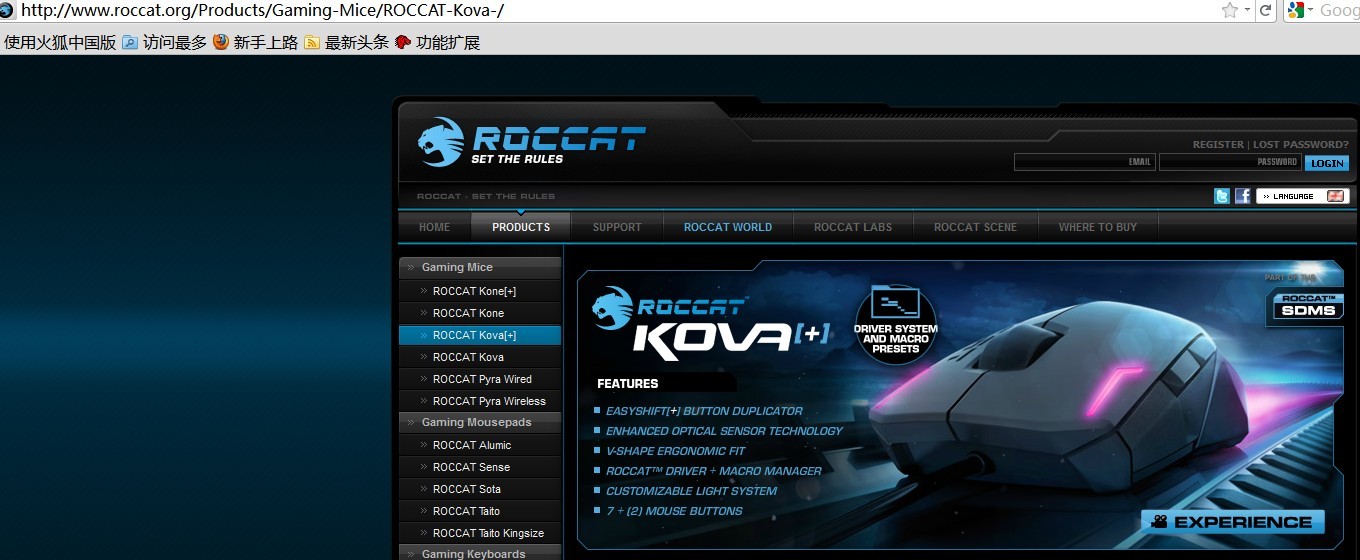
Task: Select ROCCAT Sota in the sidebar
Action: (x=480, y=489)
